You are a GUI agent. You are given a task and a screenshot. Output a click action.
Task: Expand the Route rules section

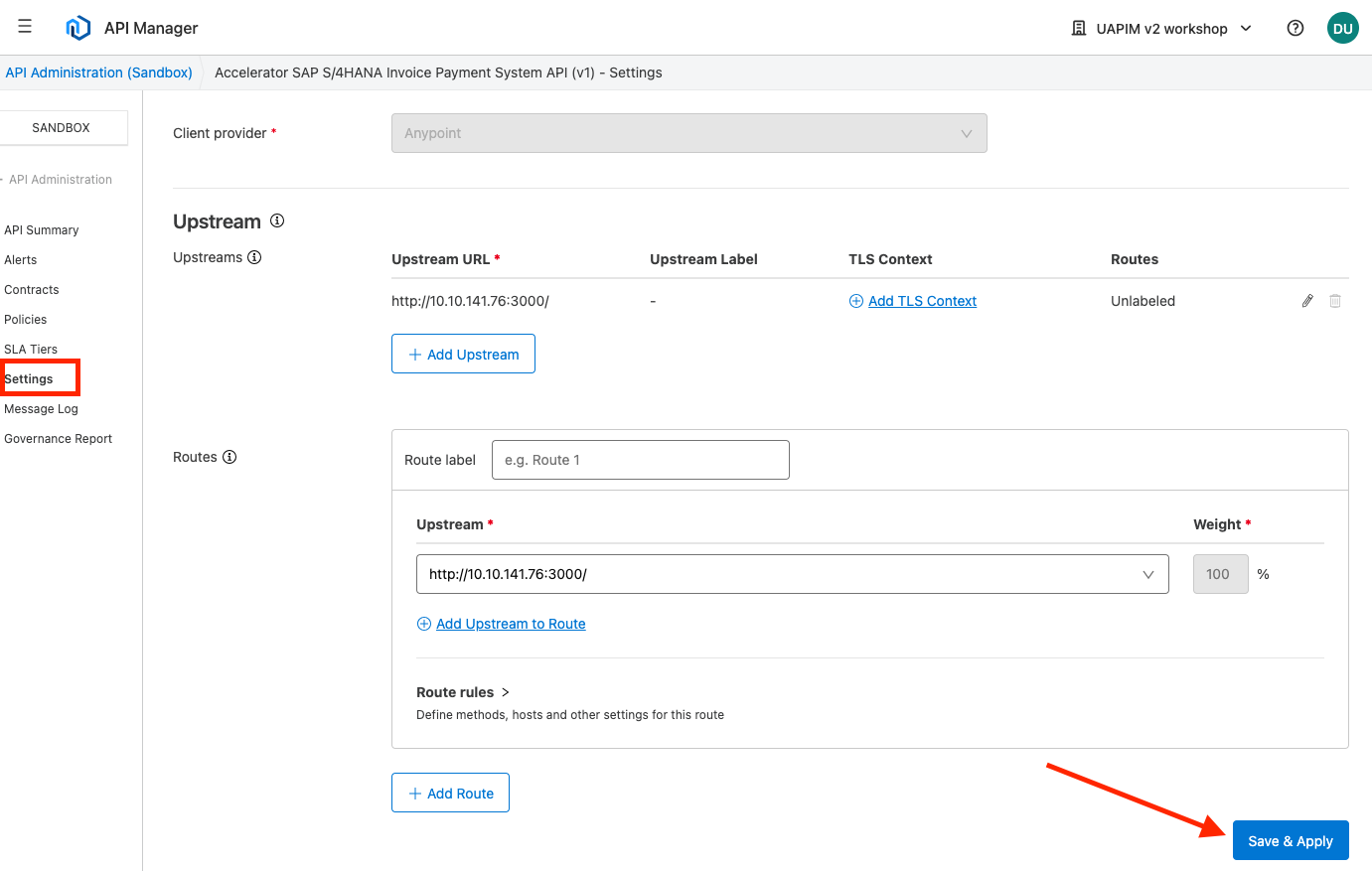(x=463, y=692)
